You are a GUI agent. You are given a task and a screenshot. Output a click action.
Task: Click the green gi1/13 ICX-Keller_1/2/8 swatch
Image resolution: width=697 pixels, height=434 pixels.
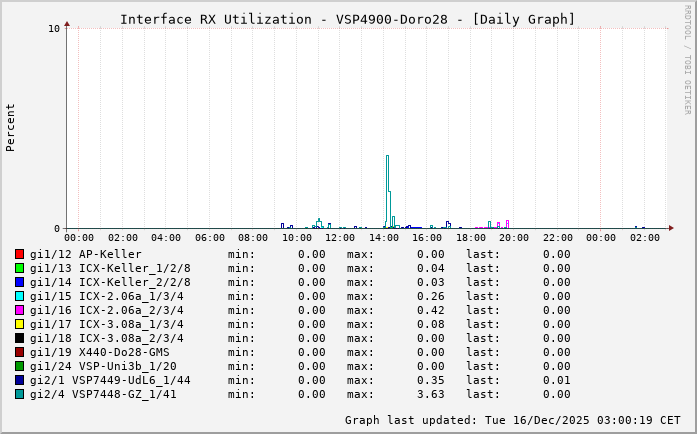(19, 268)
